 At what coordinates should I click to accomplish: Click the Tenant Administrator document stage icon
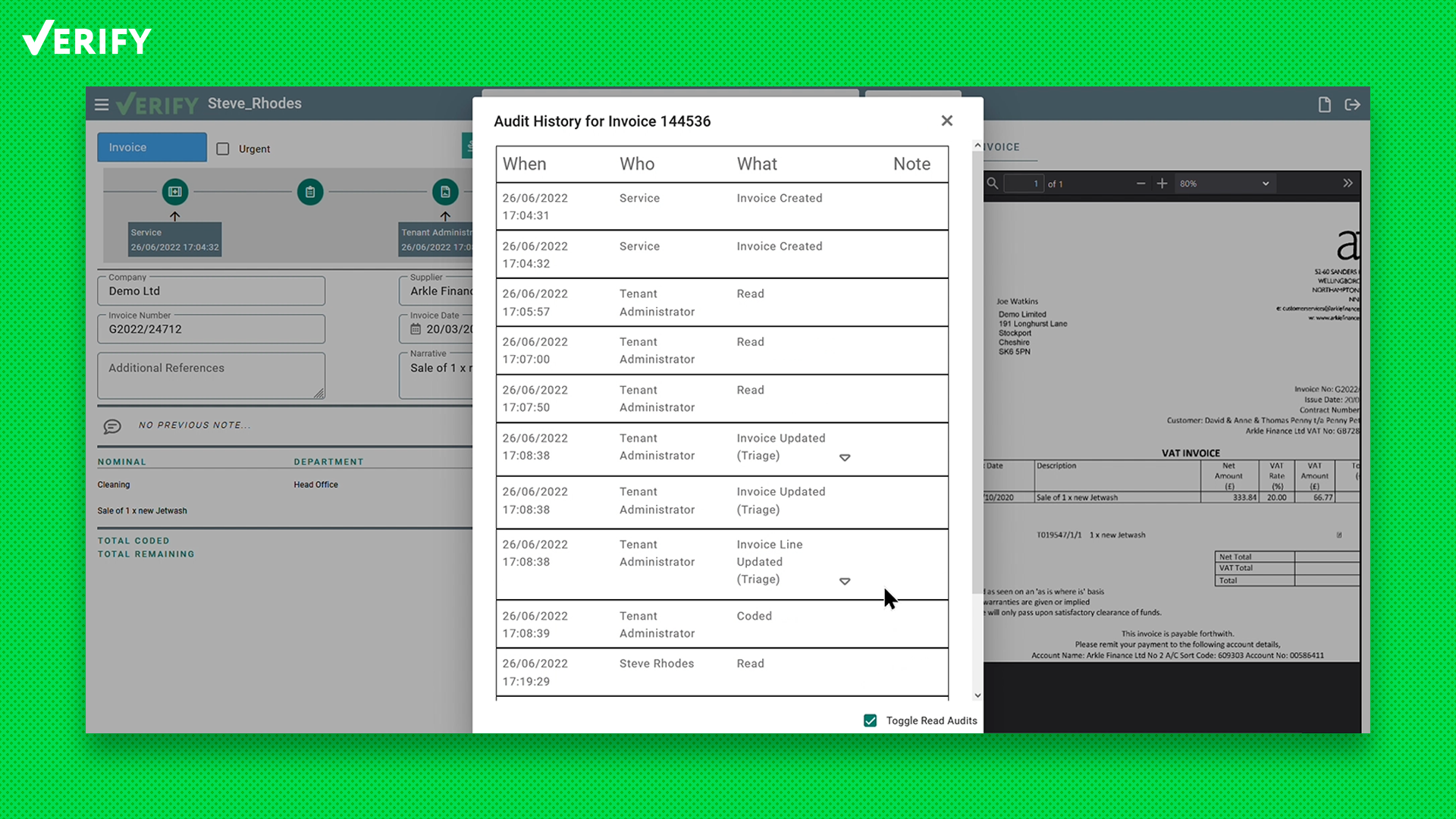click(445, 192)
